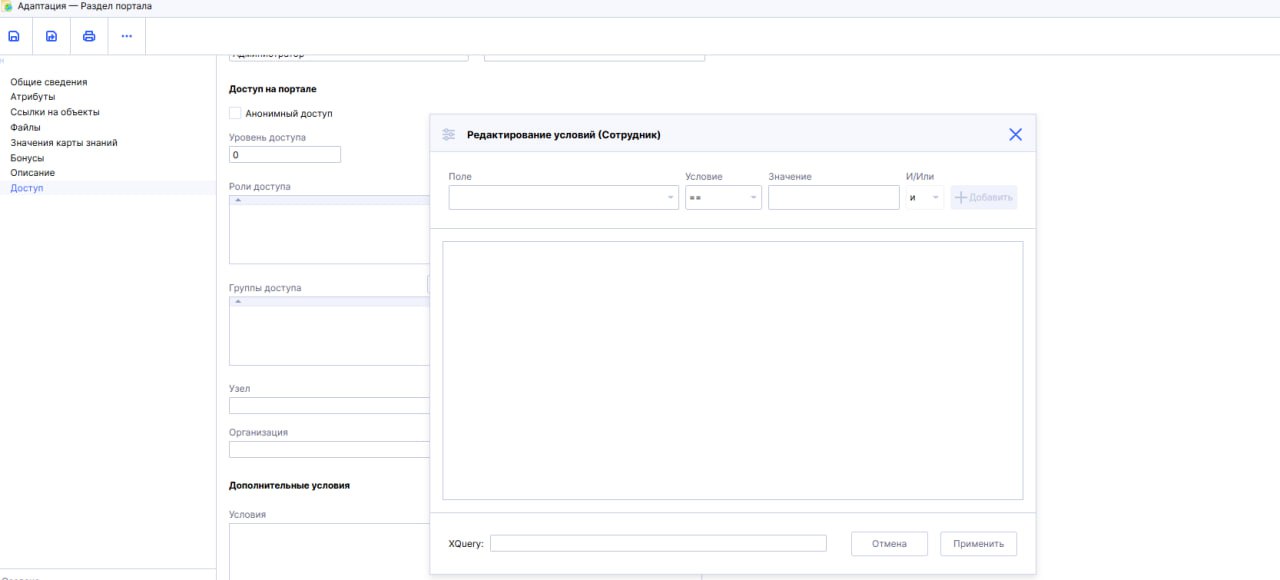Screen dimensions: 1280x580
Task: Open the three-dots more actions menu
Action: [126, 36]
